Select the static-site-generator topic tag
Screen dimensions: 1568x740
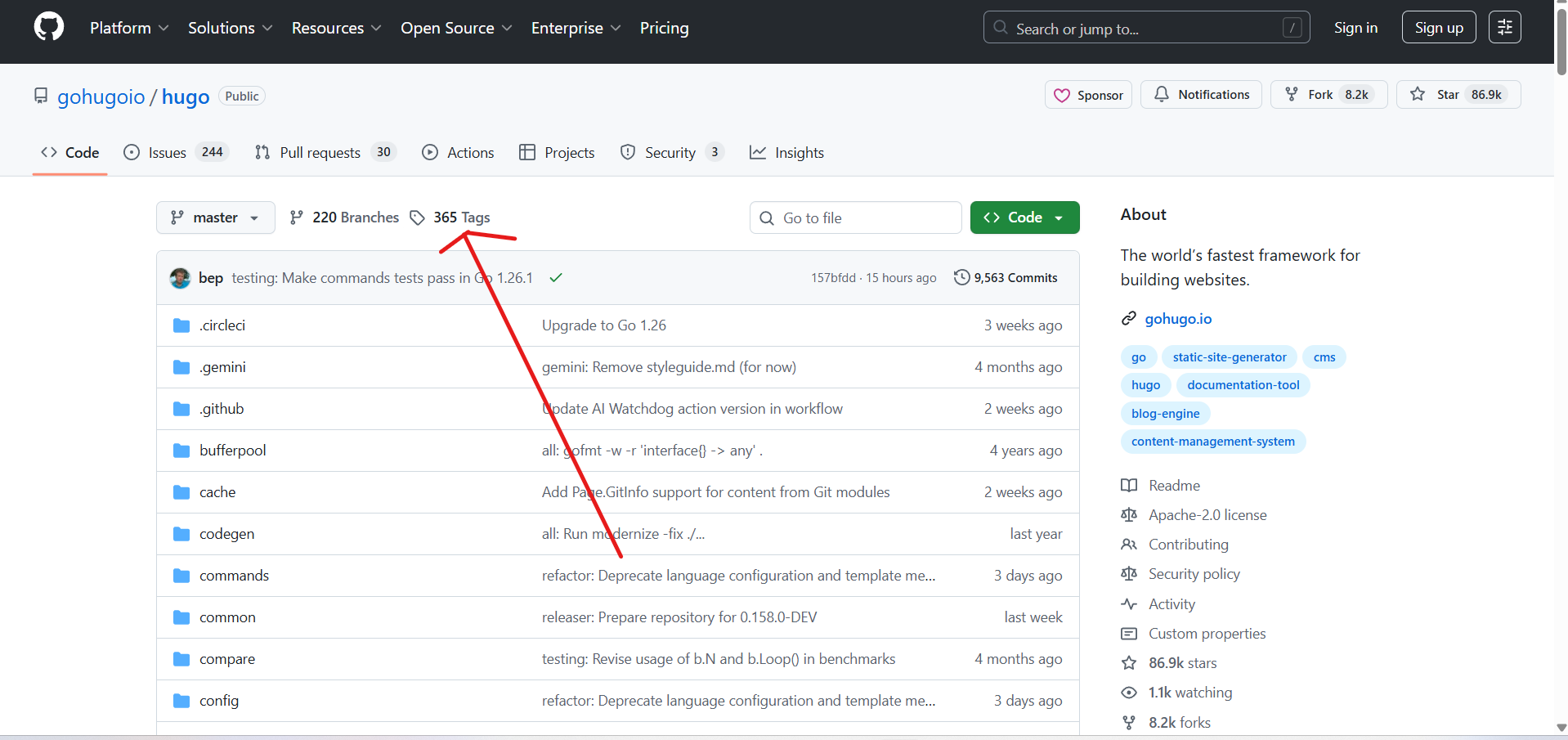[x=1229, y=357]
